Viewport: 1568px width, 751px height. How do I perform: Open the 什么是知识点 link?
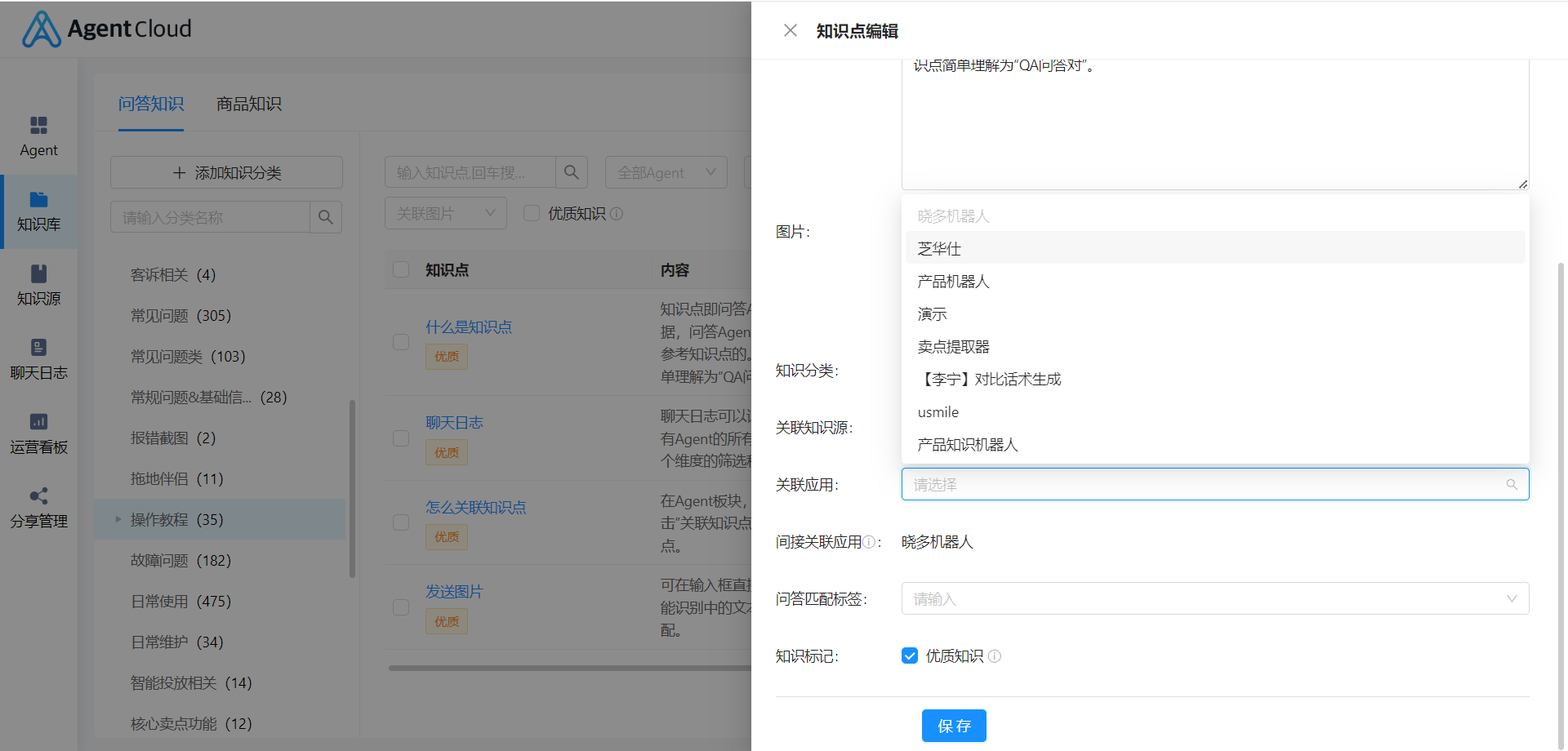click(x=469, y=327)
